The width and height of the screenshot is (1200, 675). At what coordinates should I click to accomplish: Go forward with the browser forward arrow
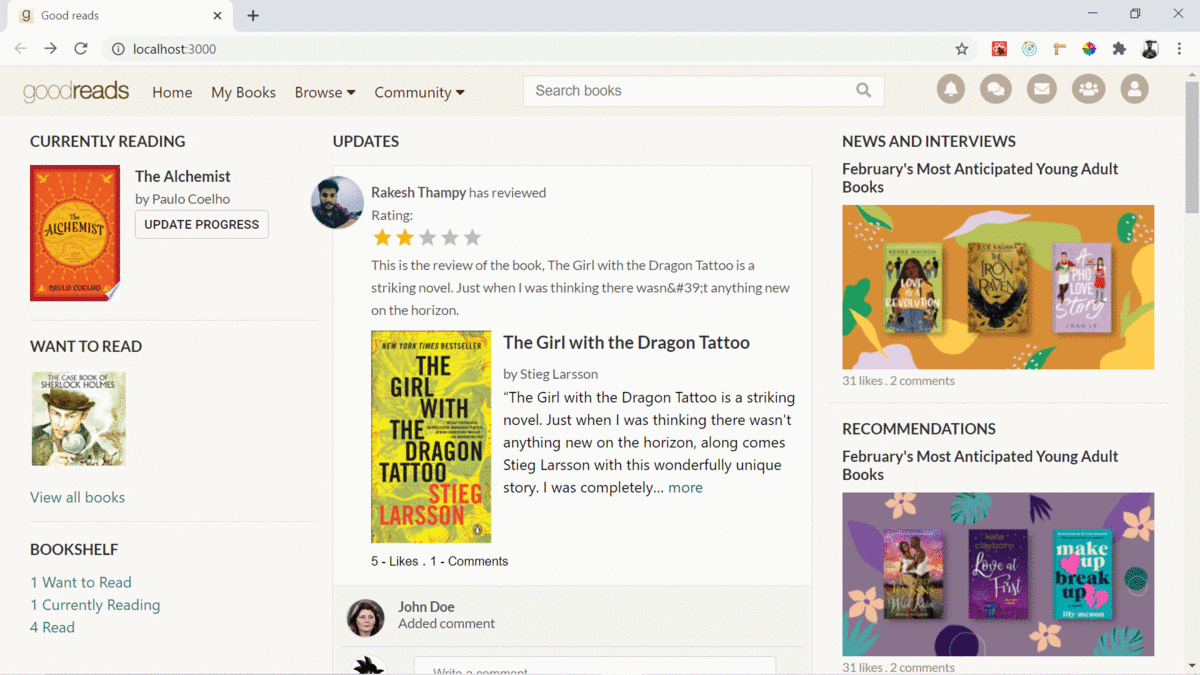point(50,48)
